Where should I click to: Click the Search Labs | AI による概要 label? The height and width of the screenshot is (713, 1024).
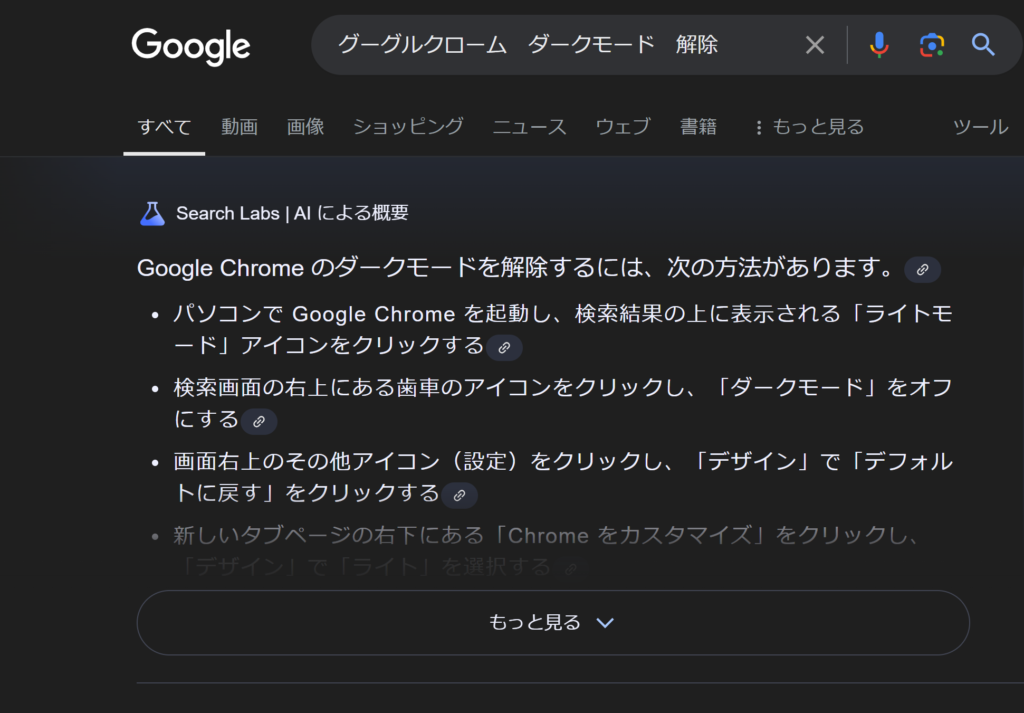[x=292, y=214]
